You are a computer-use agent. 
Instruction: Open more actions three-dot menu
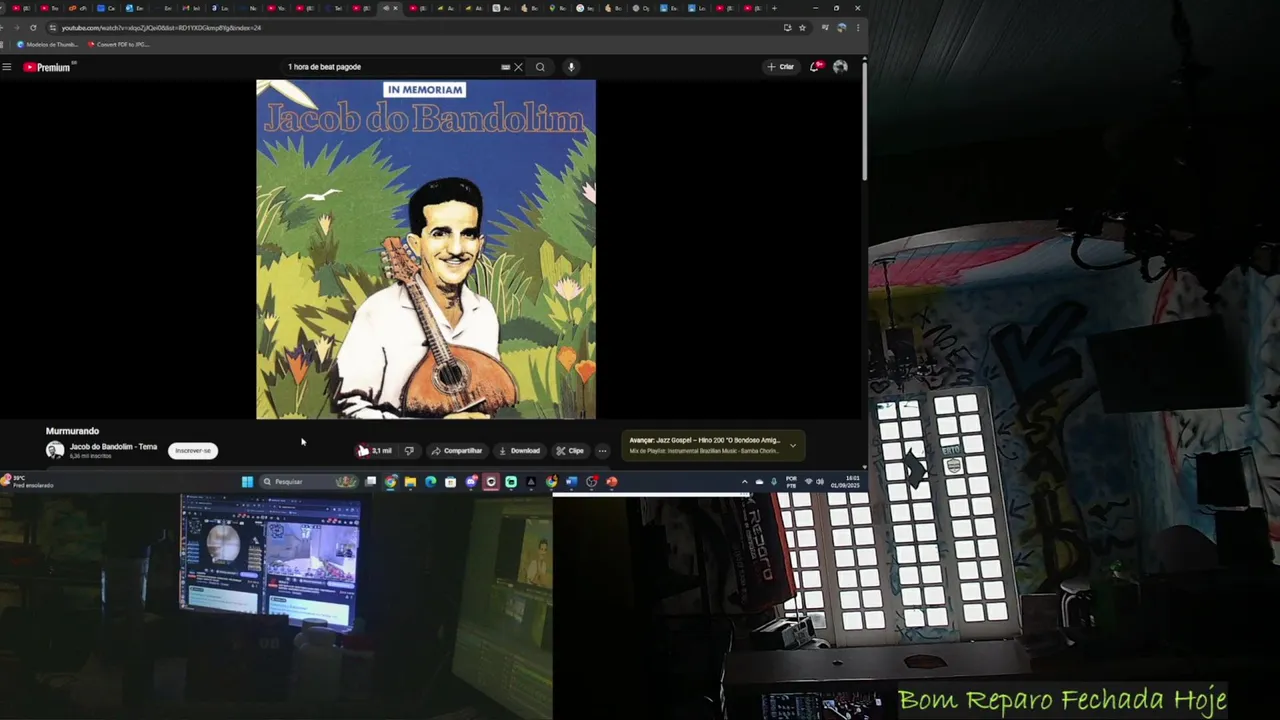pyautogui.click(x=602, y=451)
